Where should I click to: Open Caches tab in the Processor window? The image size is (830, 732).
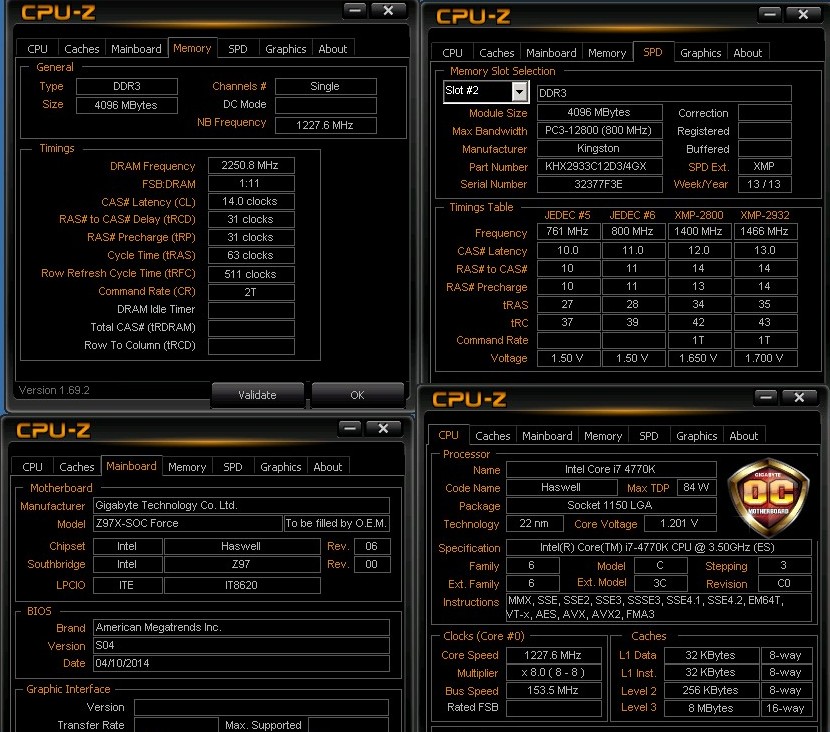(492, 436)
